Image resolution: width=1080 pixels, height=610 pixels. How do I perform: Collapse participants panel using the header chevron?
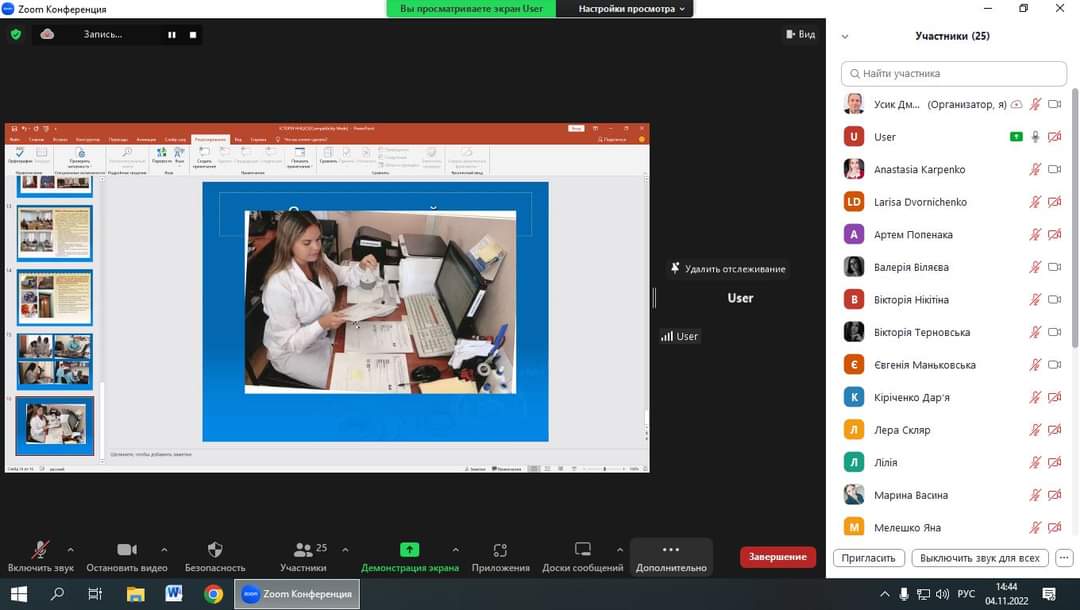point(845,36)
